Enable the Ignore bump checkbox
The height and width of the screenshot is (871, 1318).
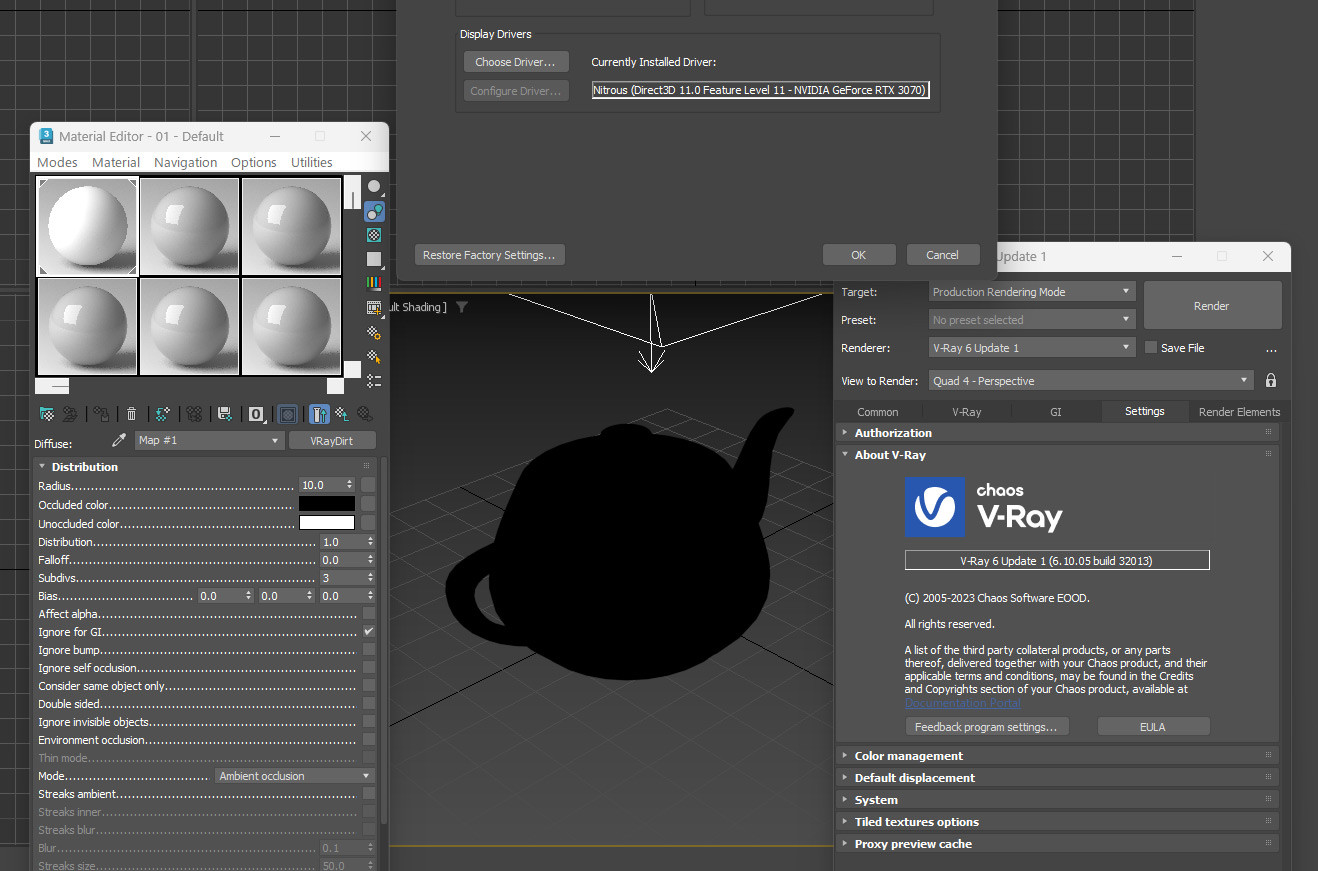pyautogui.click(x=369, y=650)
